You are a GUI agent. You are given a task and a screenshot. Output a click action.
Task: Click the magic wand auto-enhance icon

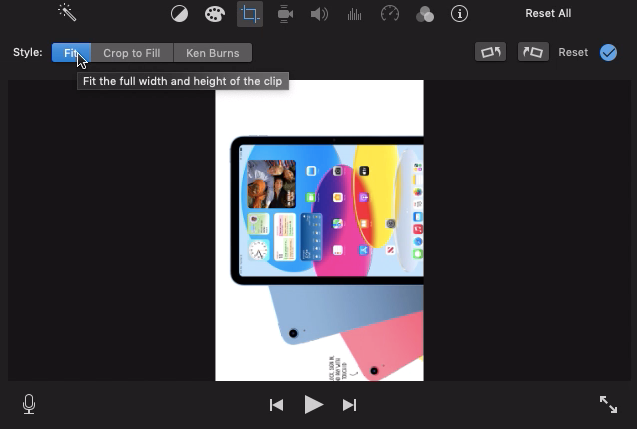pos(67,13)
